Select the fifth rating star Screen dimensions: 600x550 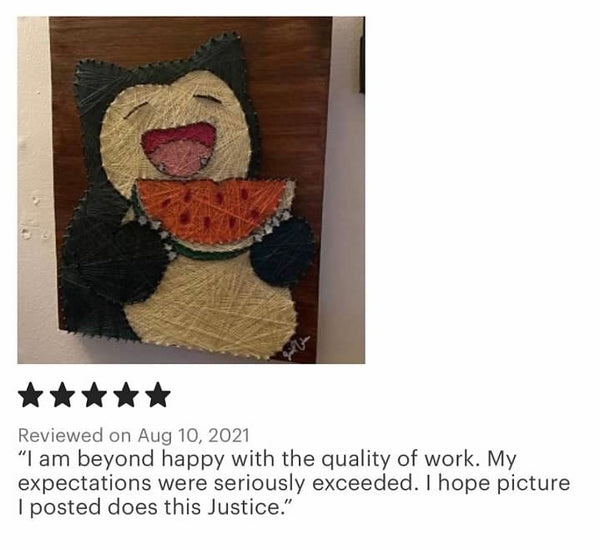158,395
